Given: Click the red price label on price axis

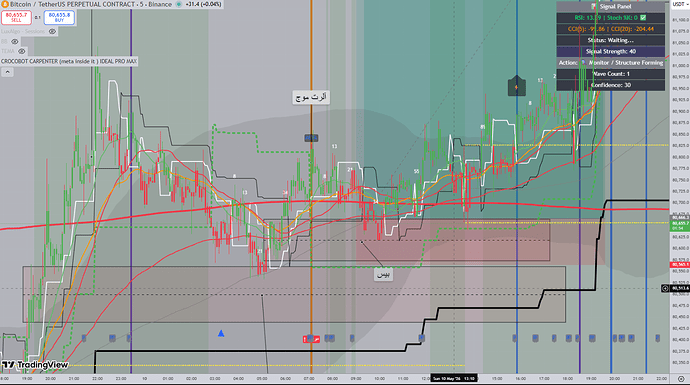Looking at the screenshot, I should (679, 264).
